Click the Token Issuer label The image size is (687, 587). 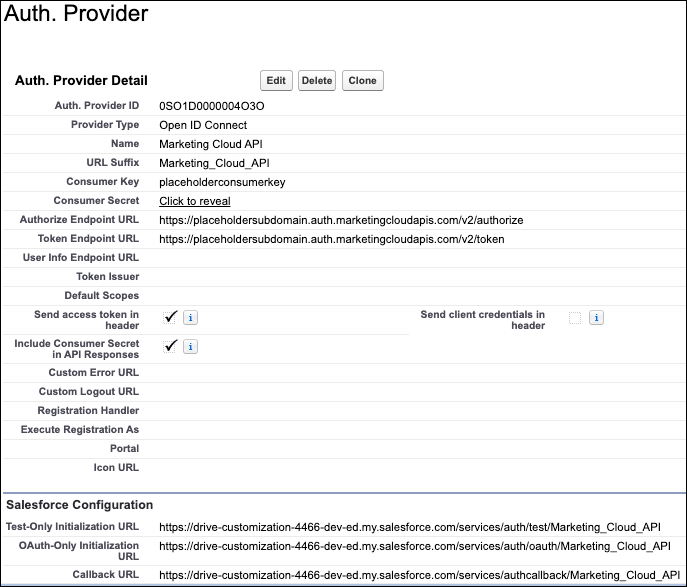(x=107, y=276)
